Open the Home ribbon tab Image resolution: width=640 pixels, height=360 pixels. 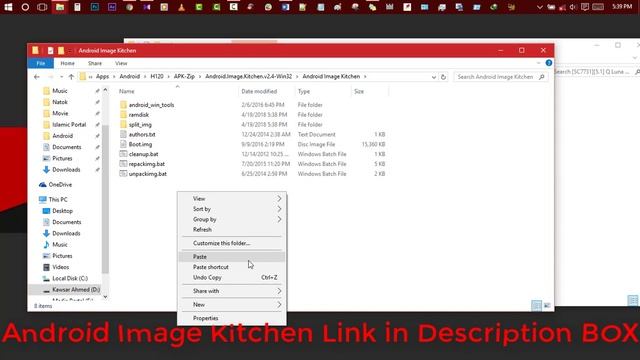click(x=67, y=63)
